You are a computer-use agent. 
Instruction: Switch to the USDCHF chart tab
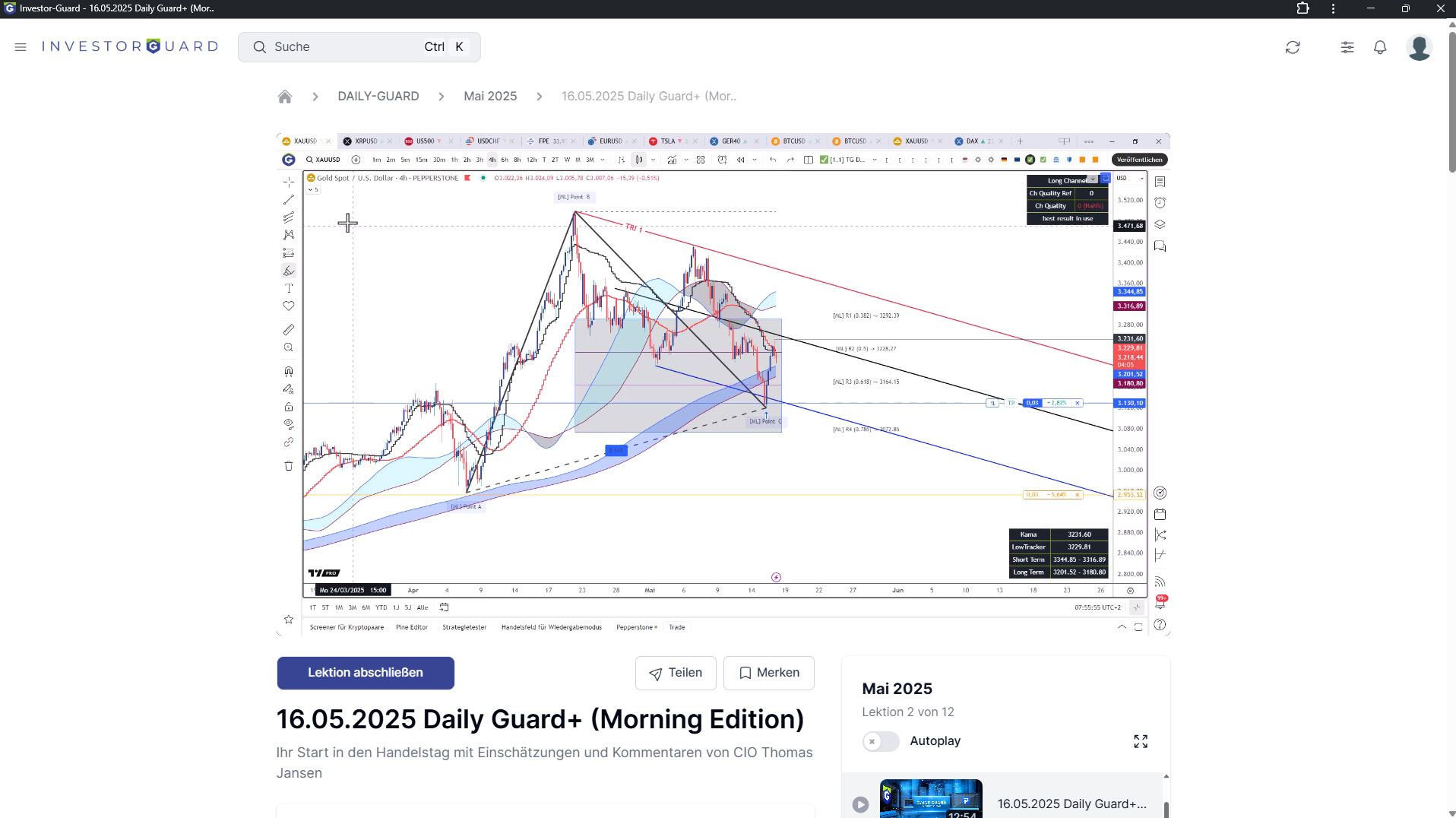tap(488, 141)
